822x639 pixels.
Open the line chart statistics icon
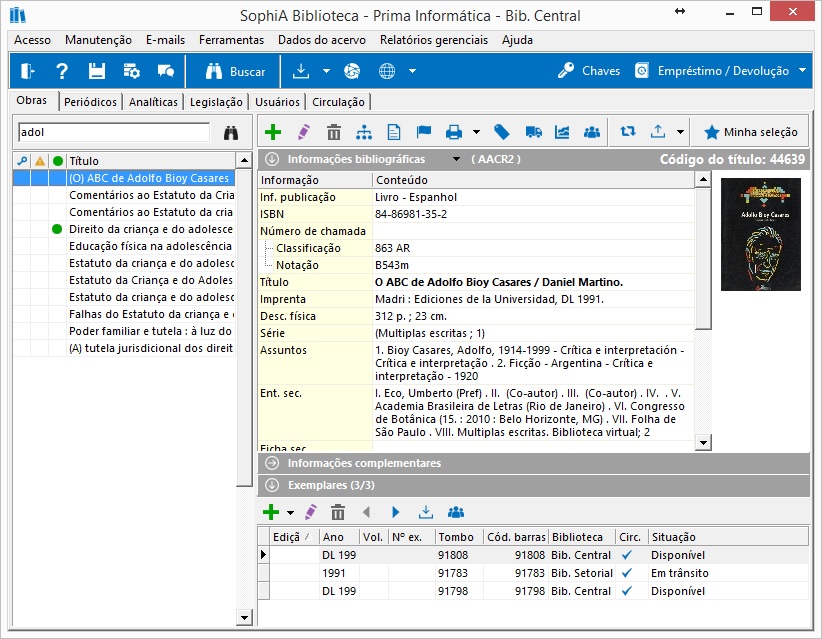click(562, 132)
